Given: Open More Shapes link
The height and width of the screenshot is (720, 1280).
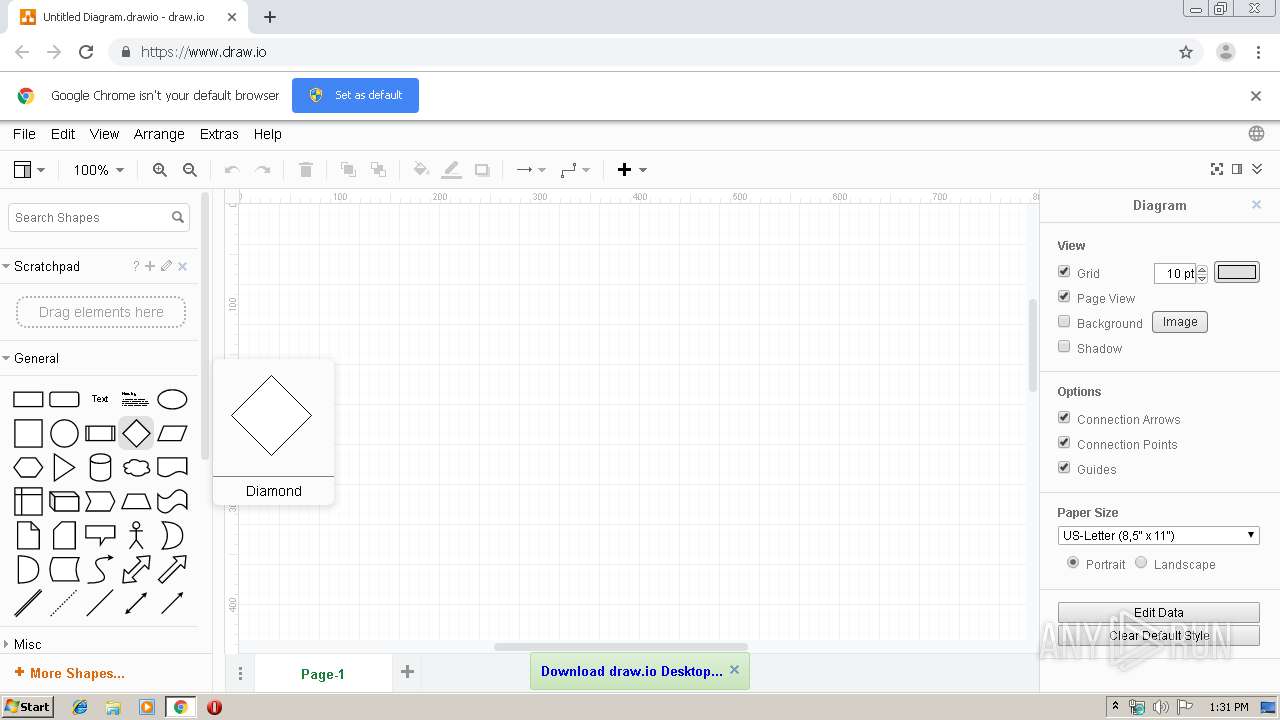Looking at the screenshot, I should (70, 673).
